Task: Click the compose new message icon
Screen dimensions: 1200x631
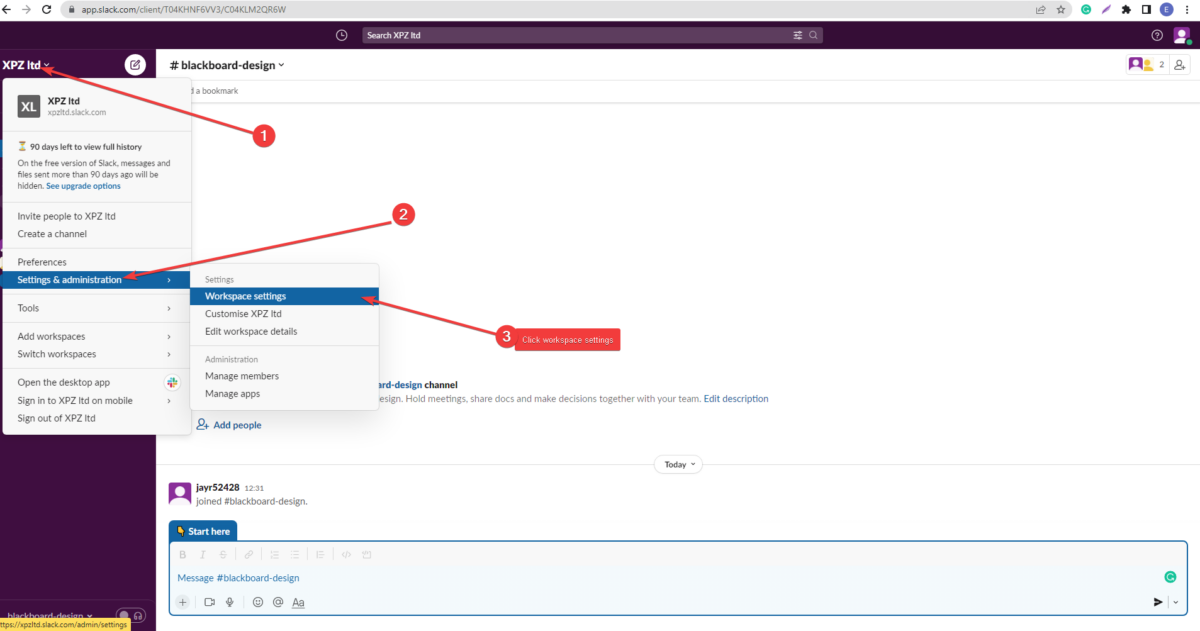Action: 135,65
